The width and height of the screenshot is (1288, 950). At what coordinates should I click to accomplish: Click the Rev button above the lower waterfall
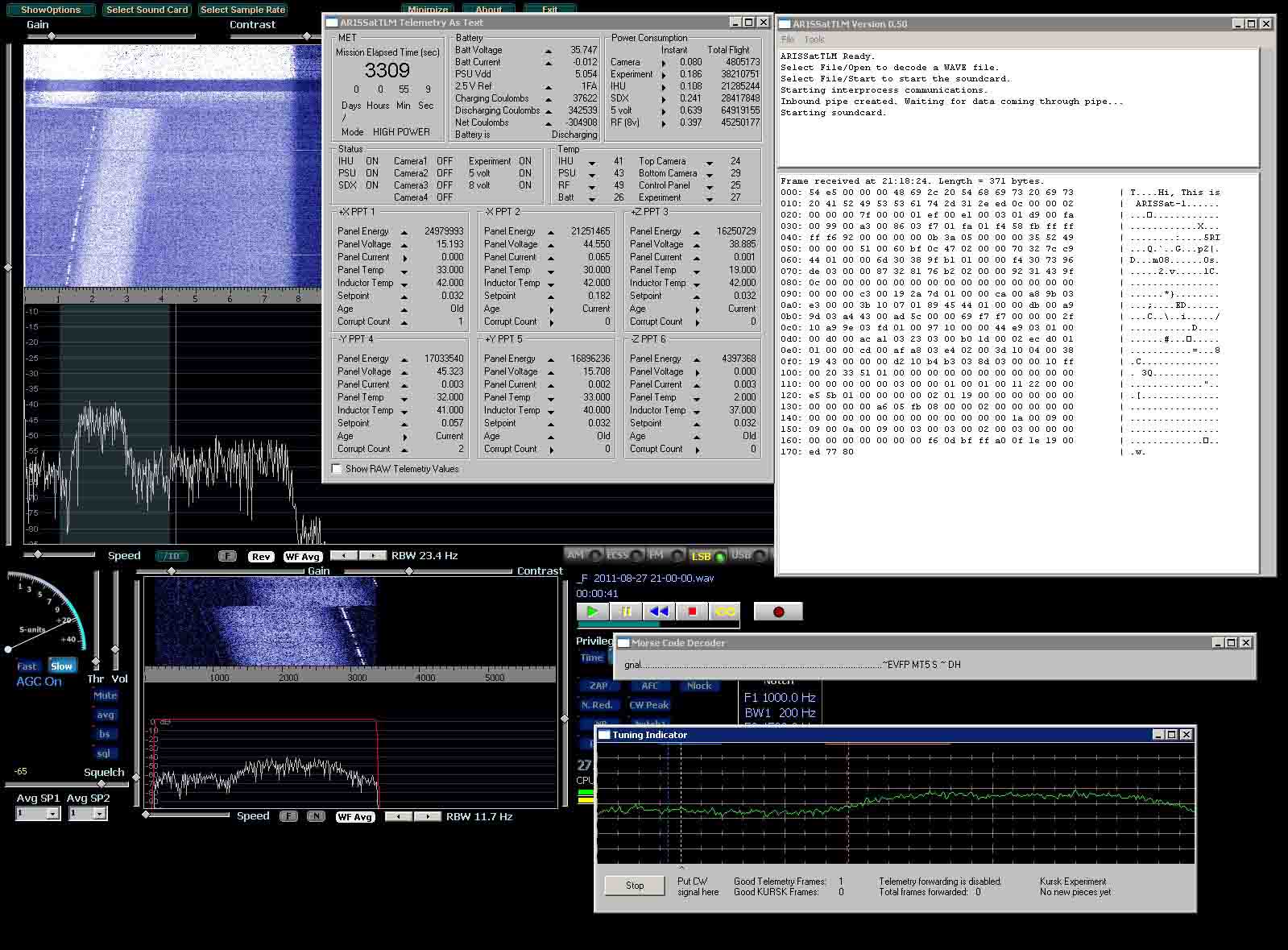pyautogui.click(x=261, y=557)
